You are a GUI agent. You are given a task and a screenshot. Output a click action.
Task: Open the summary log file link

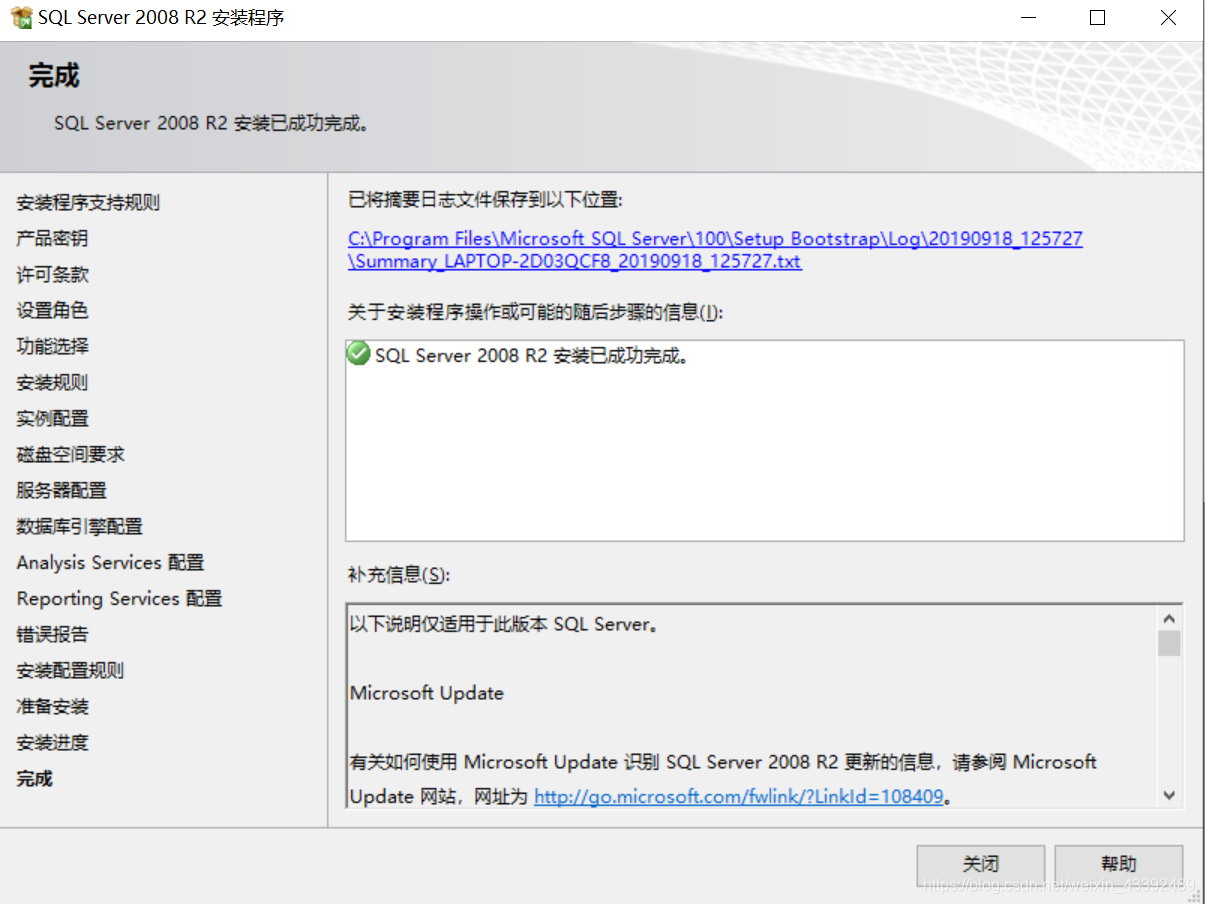click(x=715, y=250)
